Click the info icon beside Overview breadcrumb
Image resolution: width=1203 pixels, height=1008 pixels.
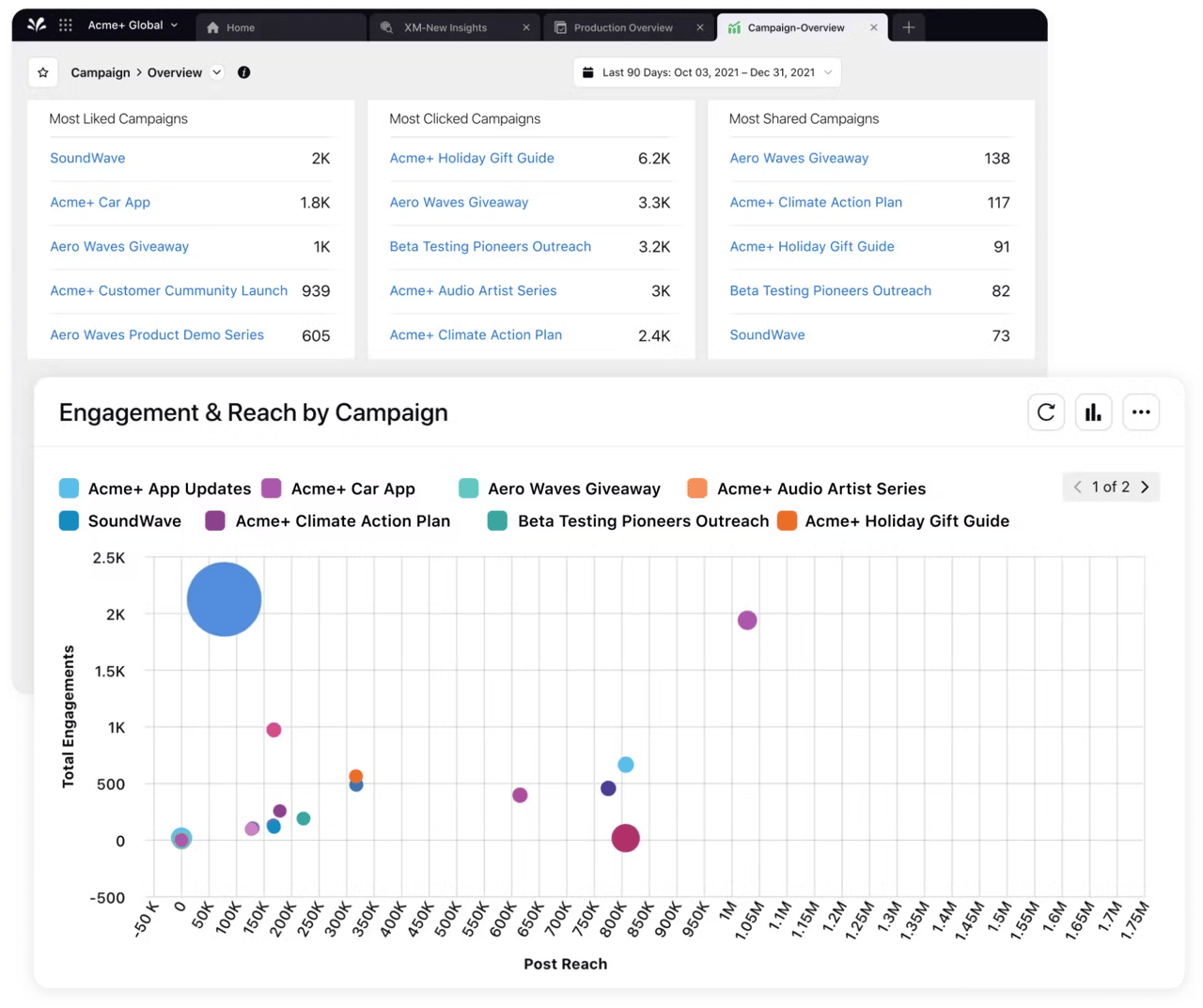243,71
